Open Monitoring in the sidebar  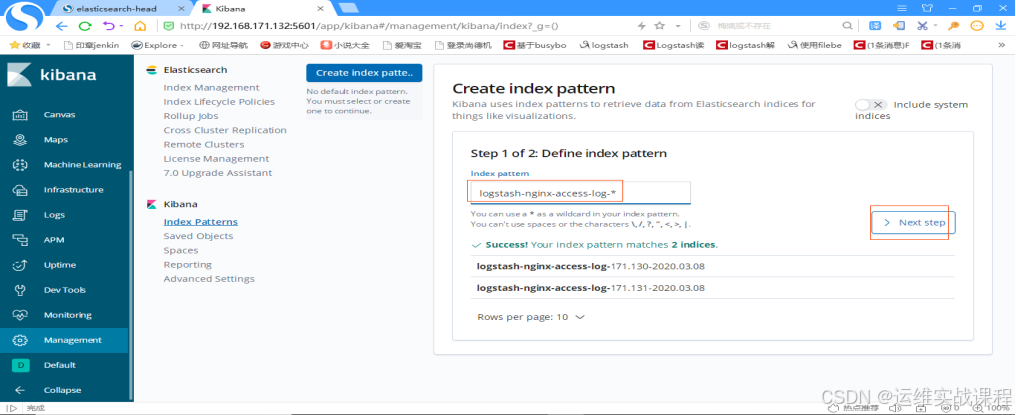tap(67, 315)
